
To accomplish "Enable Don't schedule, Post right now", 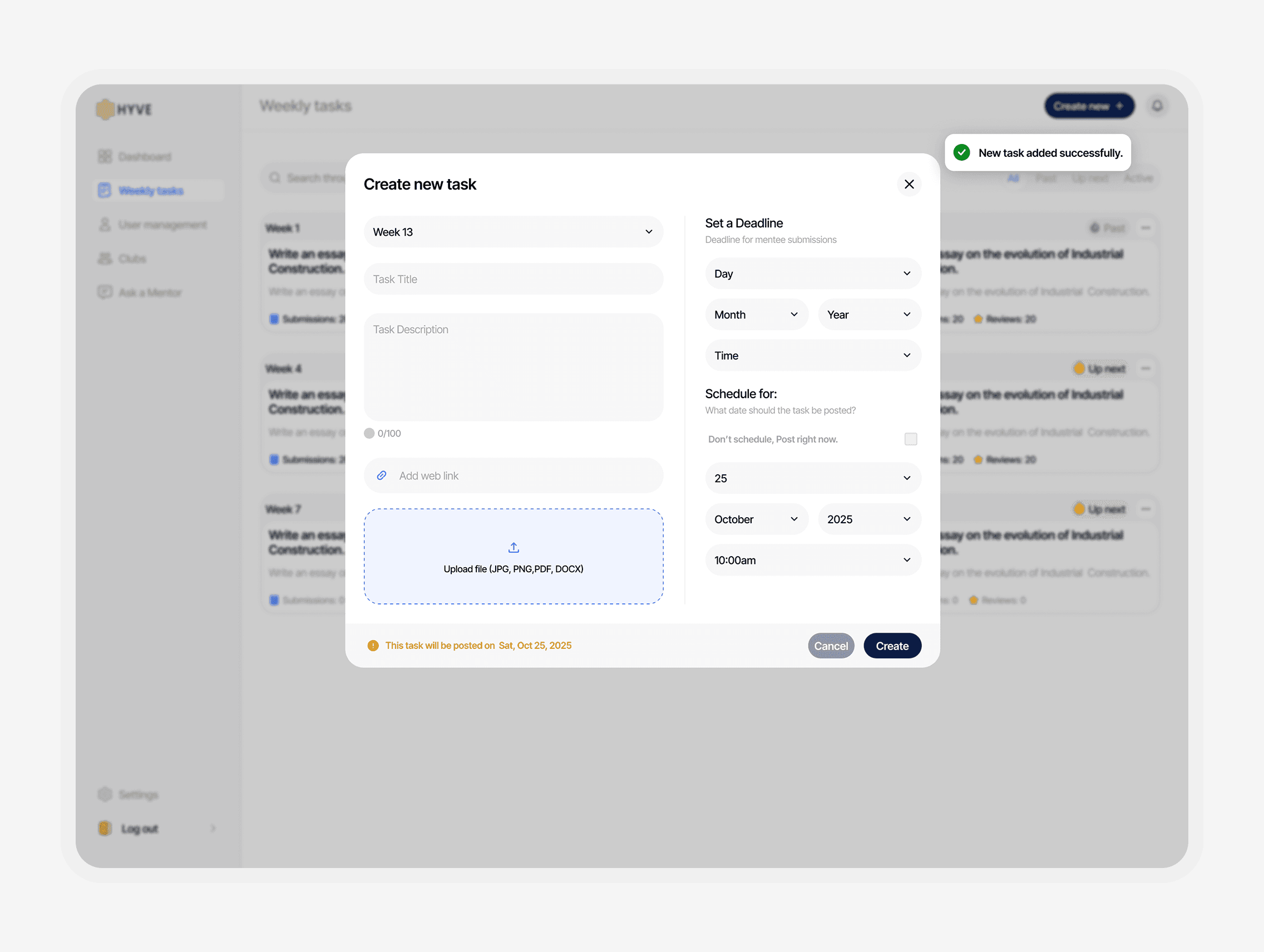I will pos(910,439).
